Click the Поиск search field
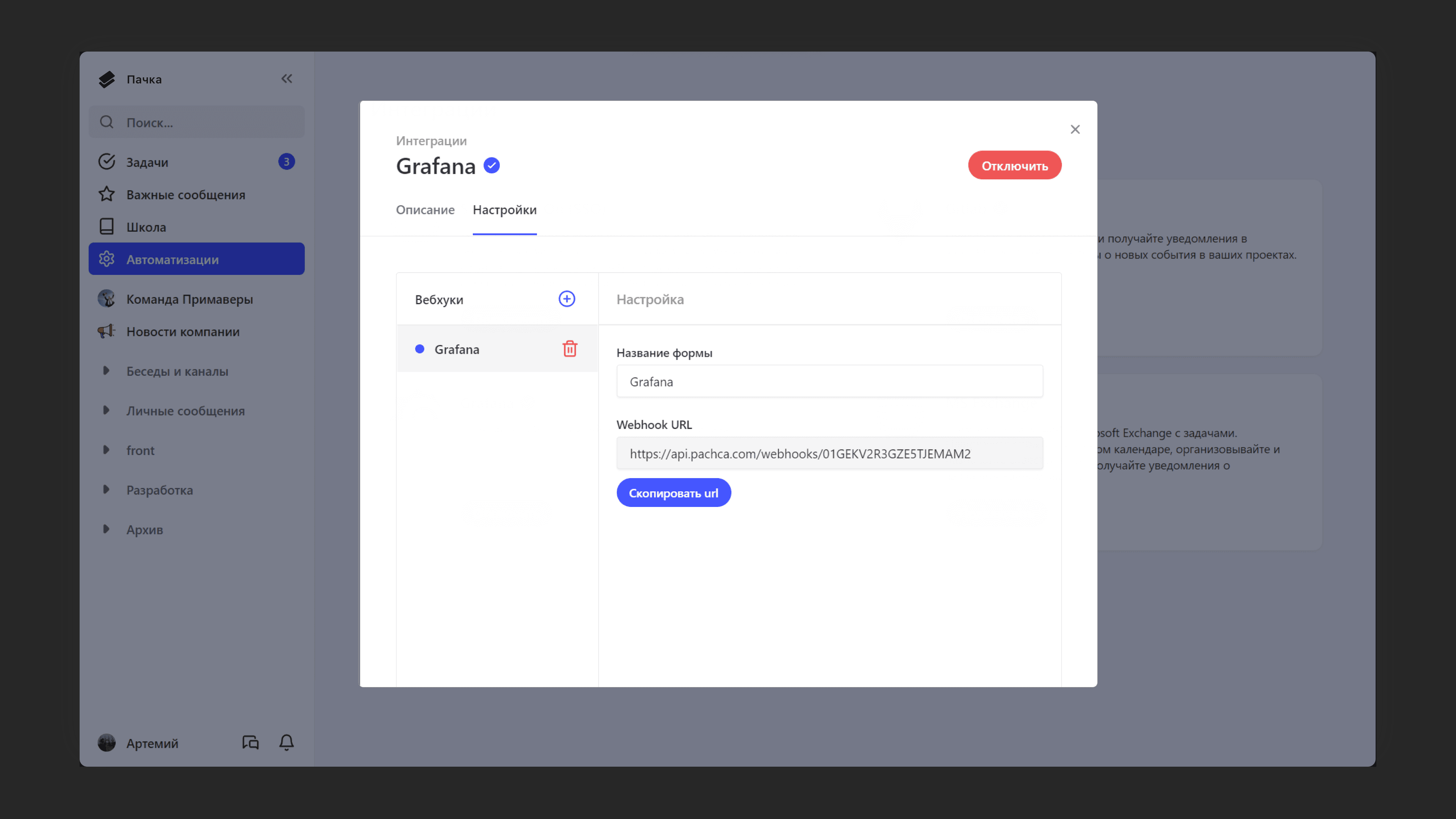Image resolution: width=1456 pixels, height=819 pixels. 196,122
